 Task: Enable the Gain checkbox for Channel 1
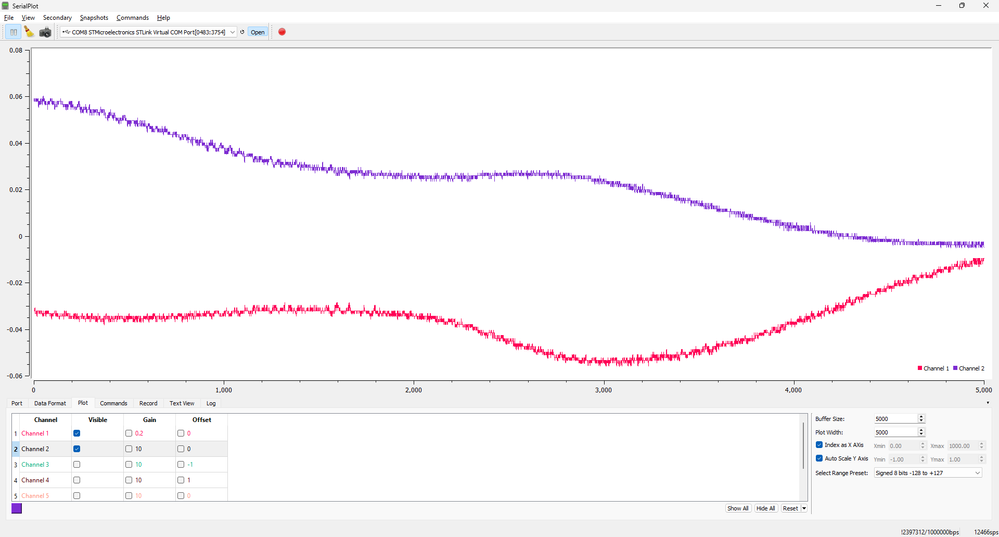[x=129, y=433]
